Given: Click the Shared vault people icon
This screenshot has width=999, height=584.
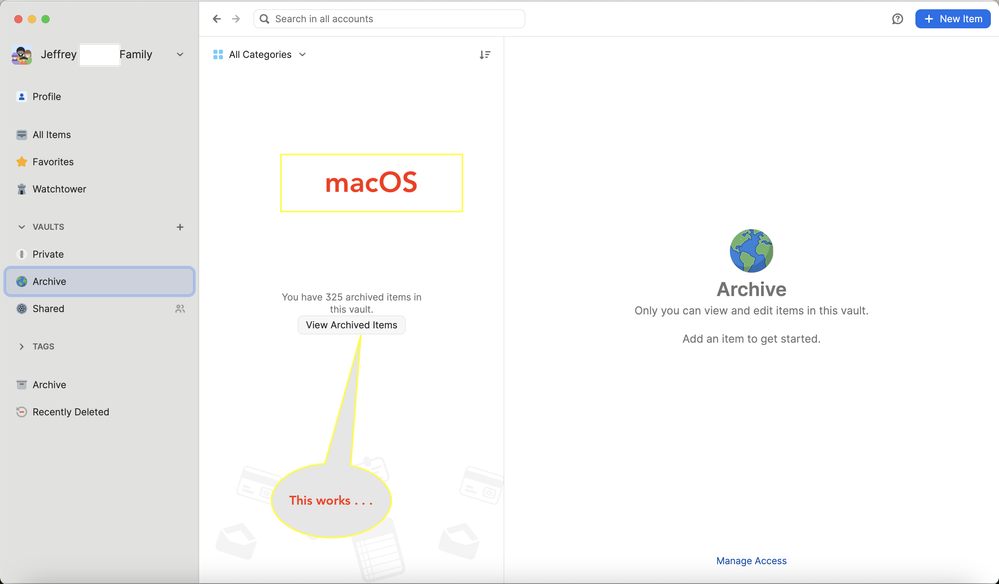Looking at the screenshot, I should tap(180, 309).
